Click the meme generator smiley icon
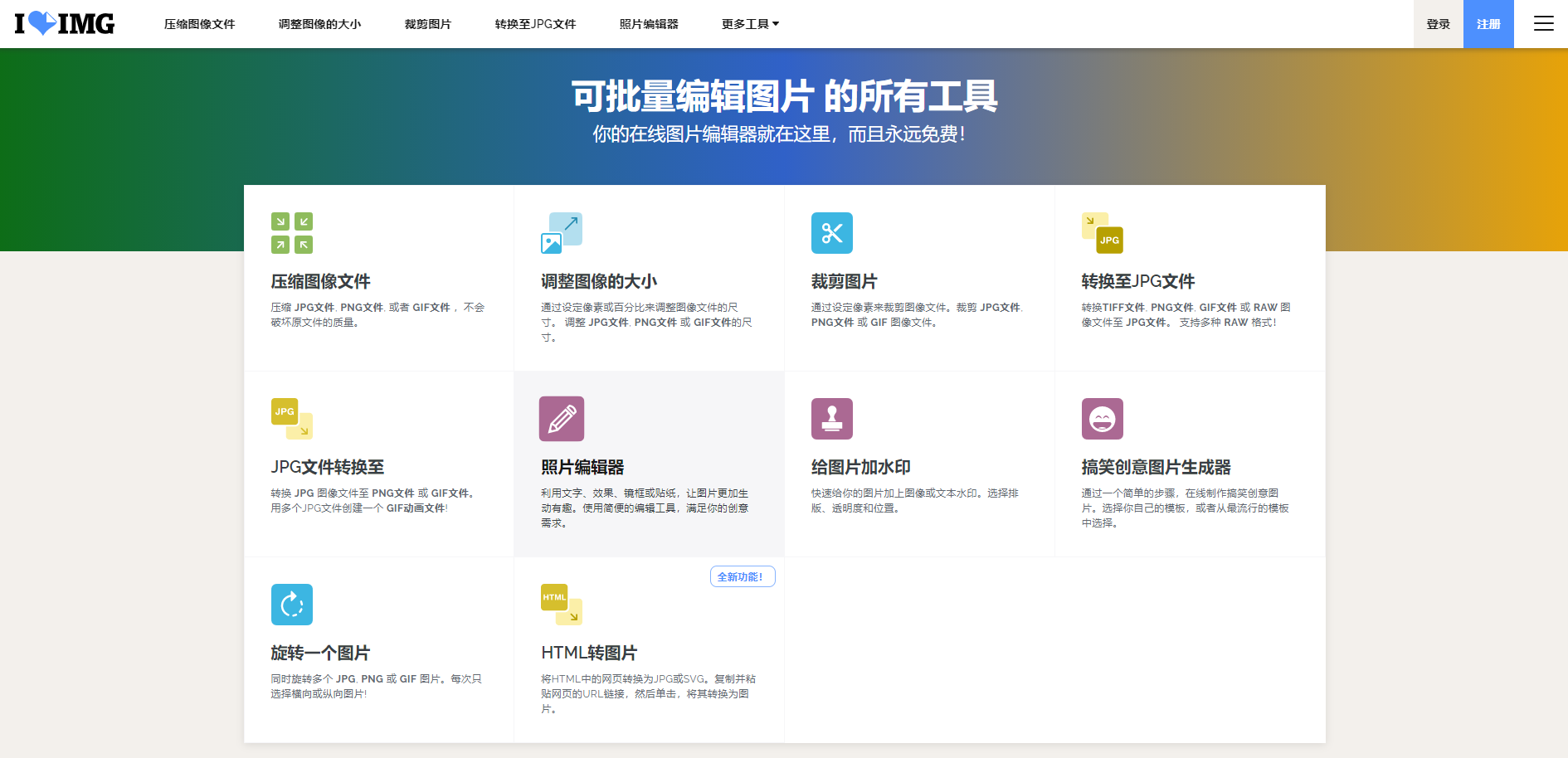The width and height of the screenshot is (1568, 758). point(1103,419)
